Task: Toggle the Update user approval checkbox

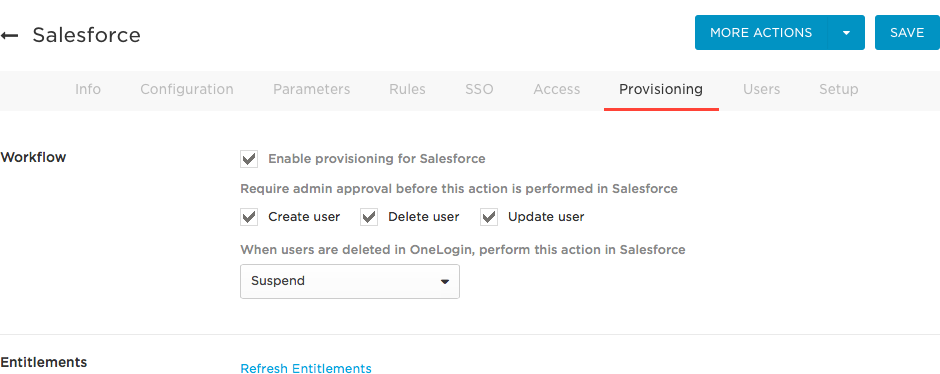Action: coord(489,217)
